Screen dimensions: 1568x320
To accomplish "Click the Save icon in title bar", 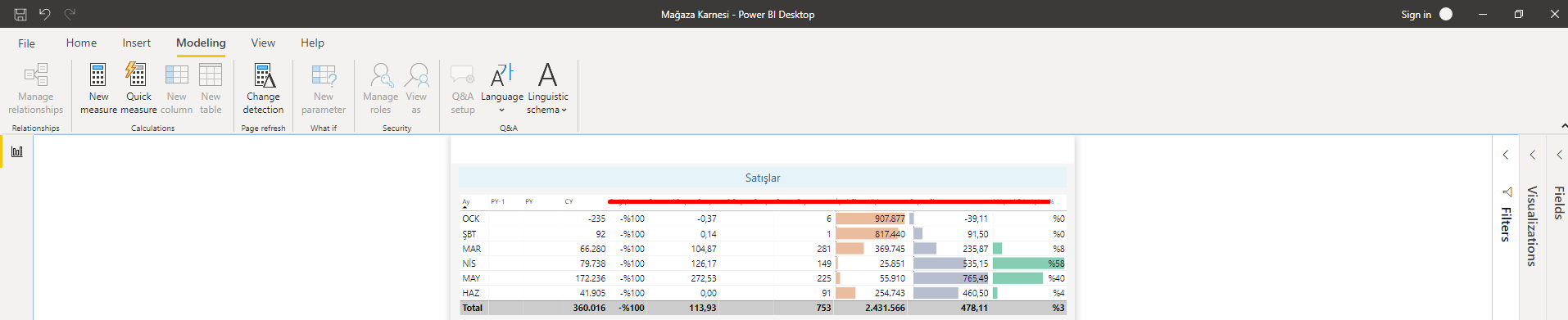I will [20, 14].
